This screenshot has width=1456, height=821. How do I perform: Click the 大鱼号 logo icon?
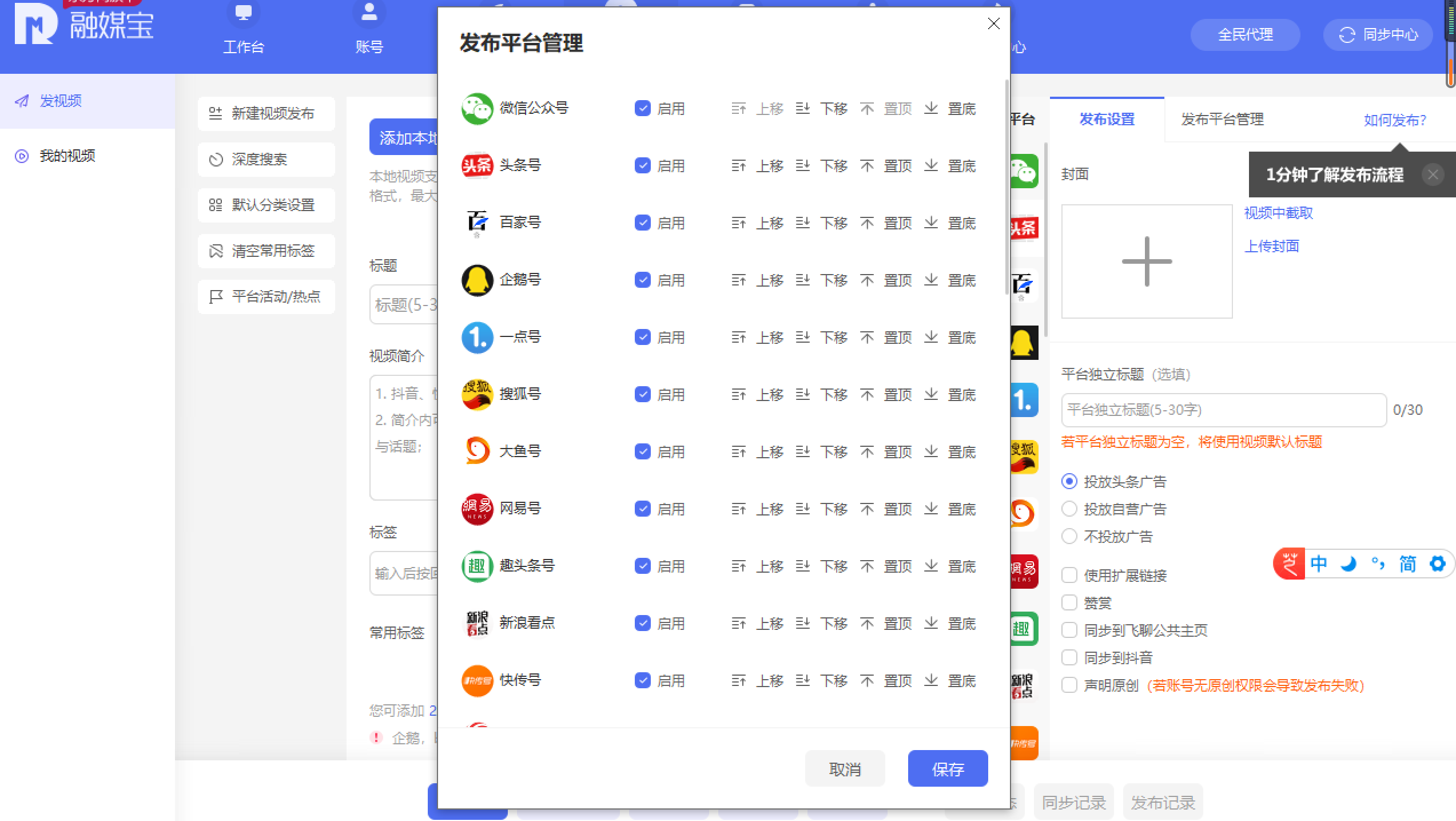pos(477,452)
